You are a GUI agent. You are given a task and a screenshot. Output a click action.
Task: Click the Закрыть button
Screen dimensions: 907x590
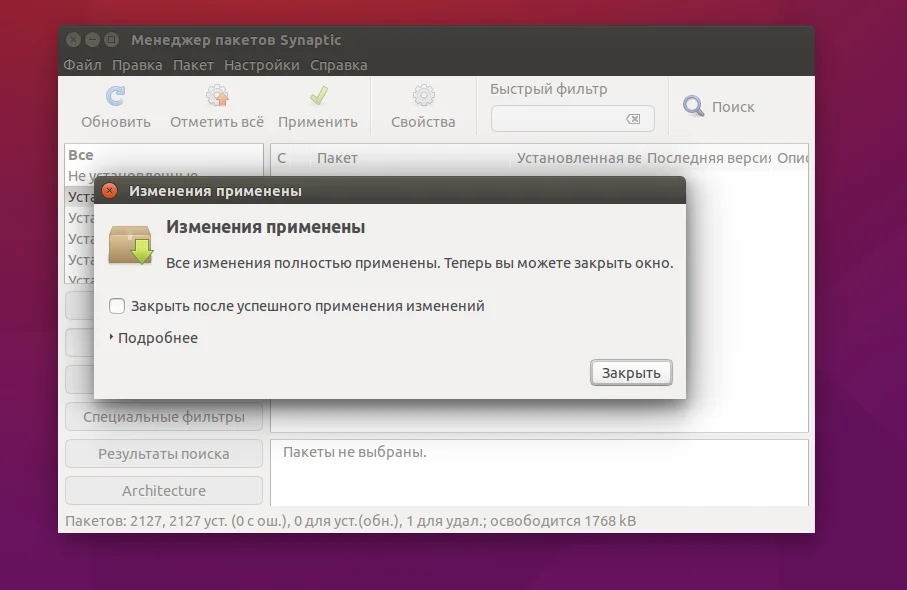click(631, 373)
